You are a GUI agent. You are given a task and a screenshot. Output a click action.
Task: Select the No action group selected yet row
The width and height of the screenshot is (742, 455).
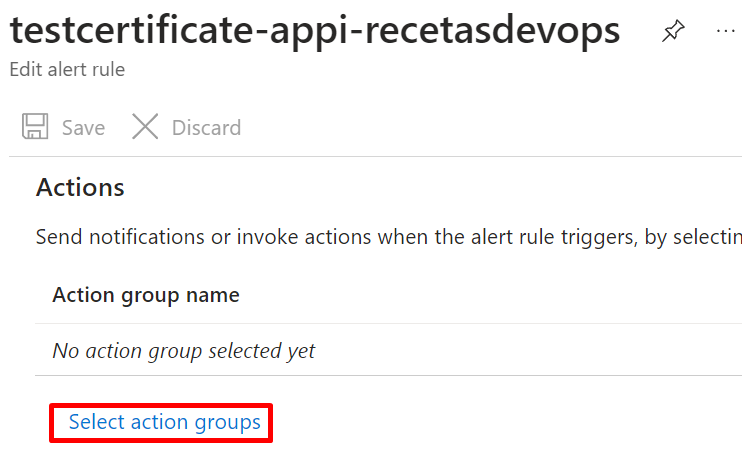pos(388,350)
